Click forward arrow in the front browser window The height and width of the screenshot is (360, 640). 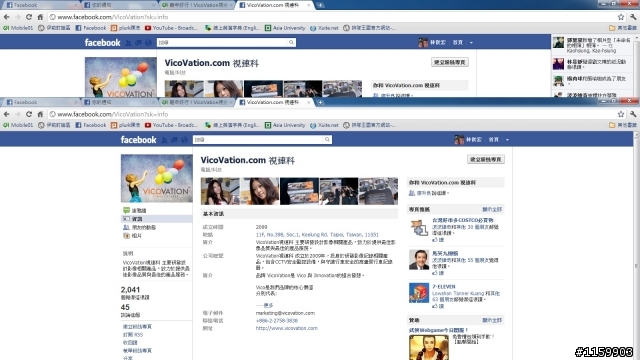click(x=18, y=114)
